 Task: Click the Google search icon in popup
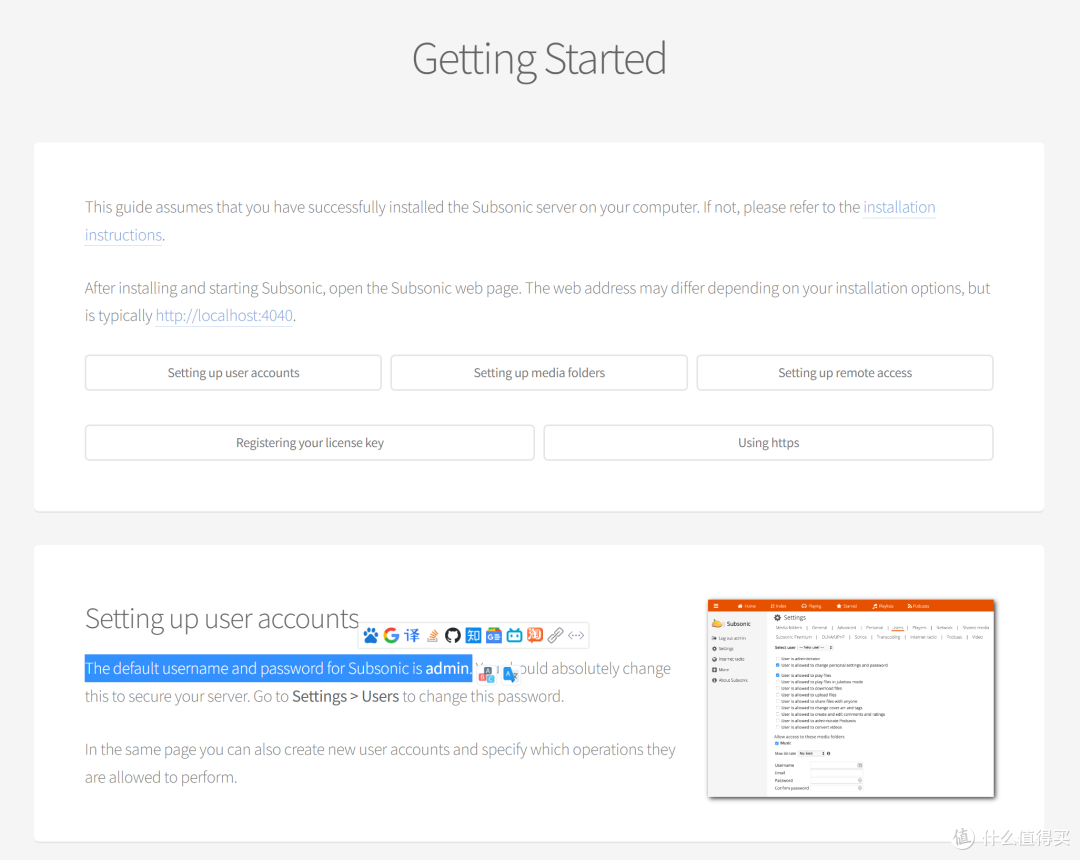pos(391,635)
